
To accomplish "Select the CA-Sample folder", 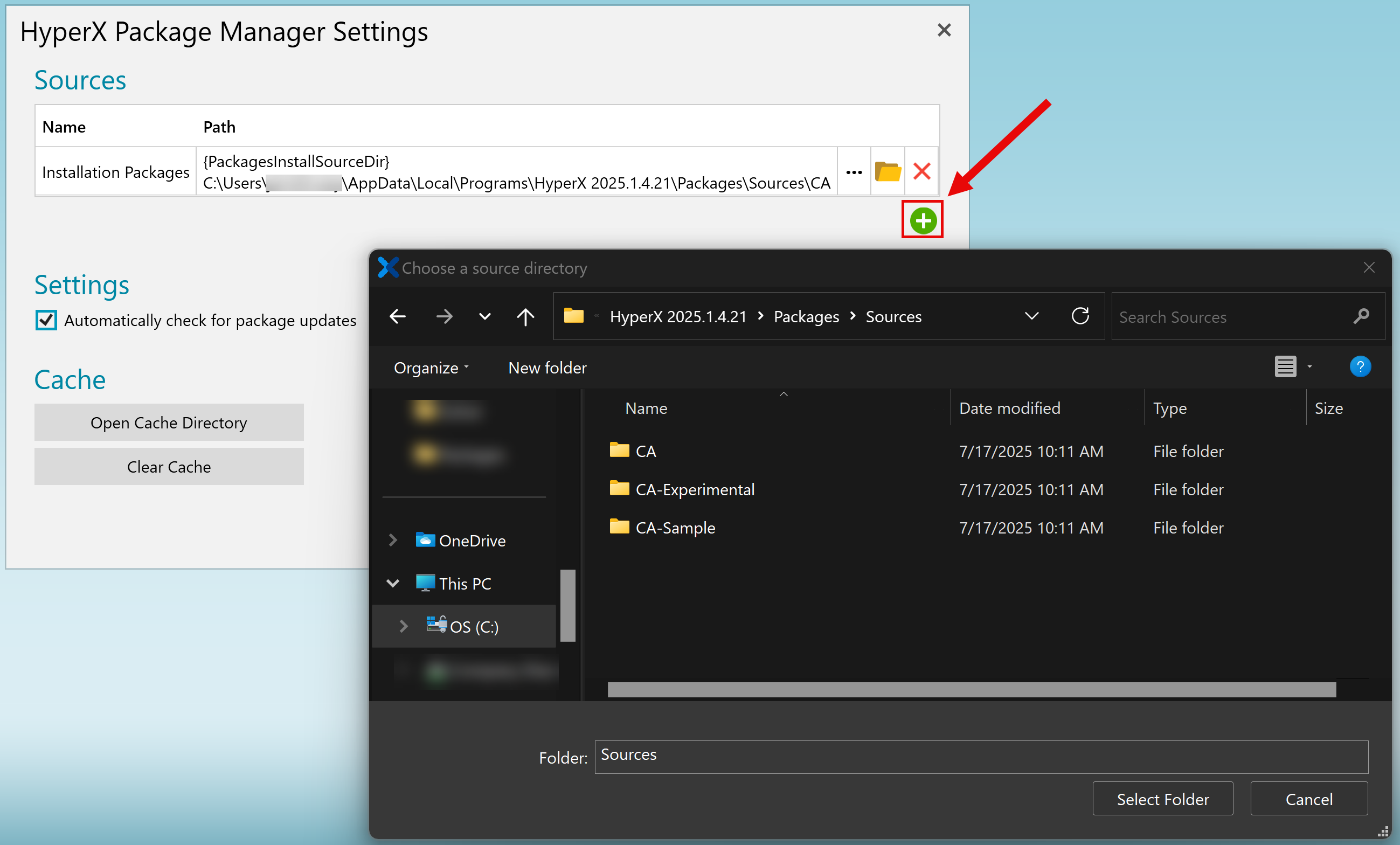I will pyautogui.click(x=662, y=528).
